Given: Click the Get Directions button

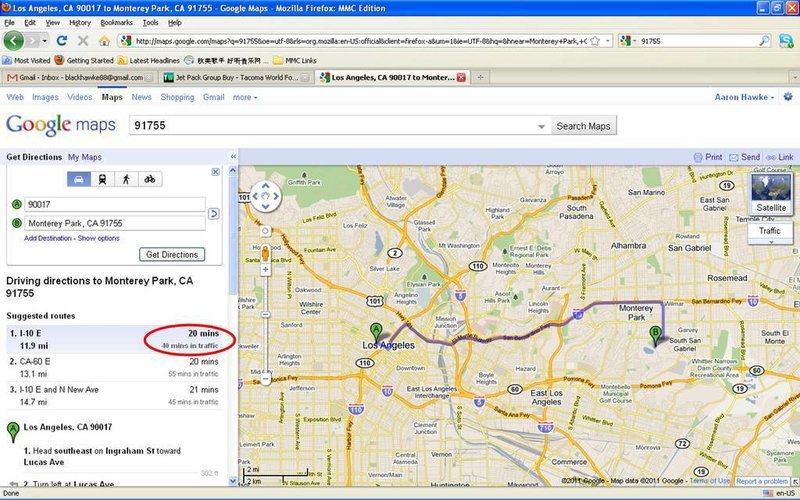Looking at the screenshot, I should pos(172,254).
